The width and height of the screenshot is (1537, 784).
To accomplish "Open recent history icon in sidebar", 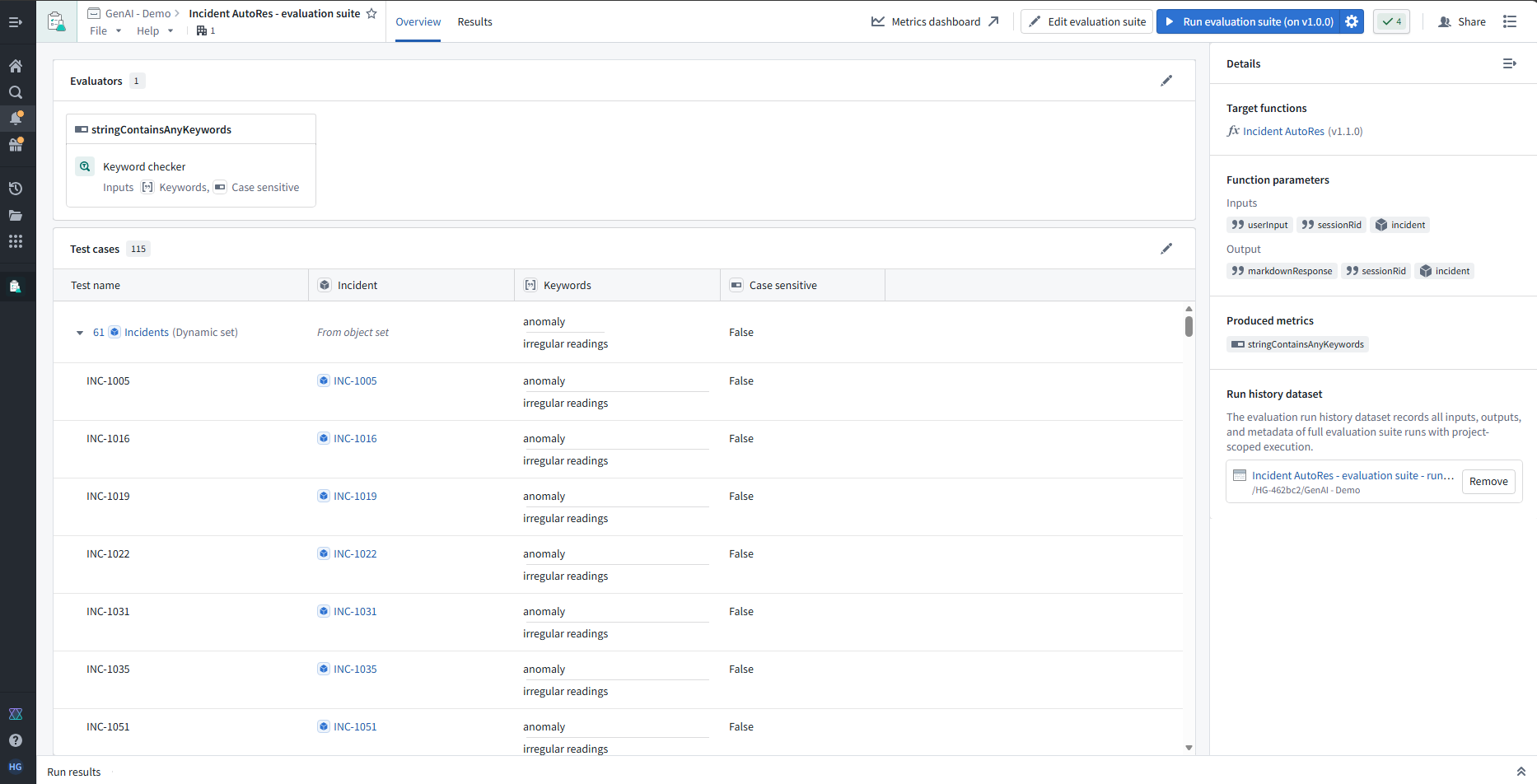I will click(x=15, y=189).
